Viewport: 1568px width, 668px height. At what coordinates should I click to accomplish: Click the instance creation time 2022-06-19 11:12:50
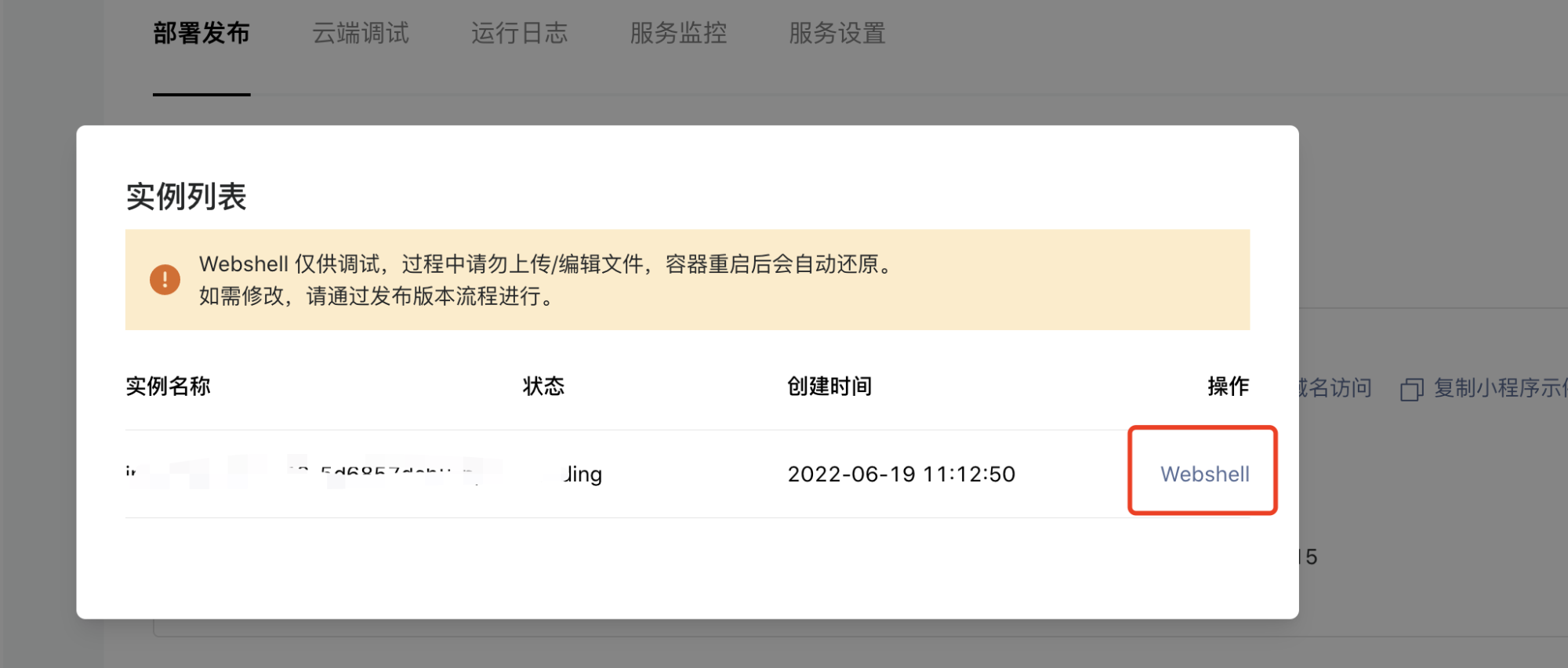tap(901, 474)
